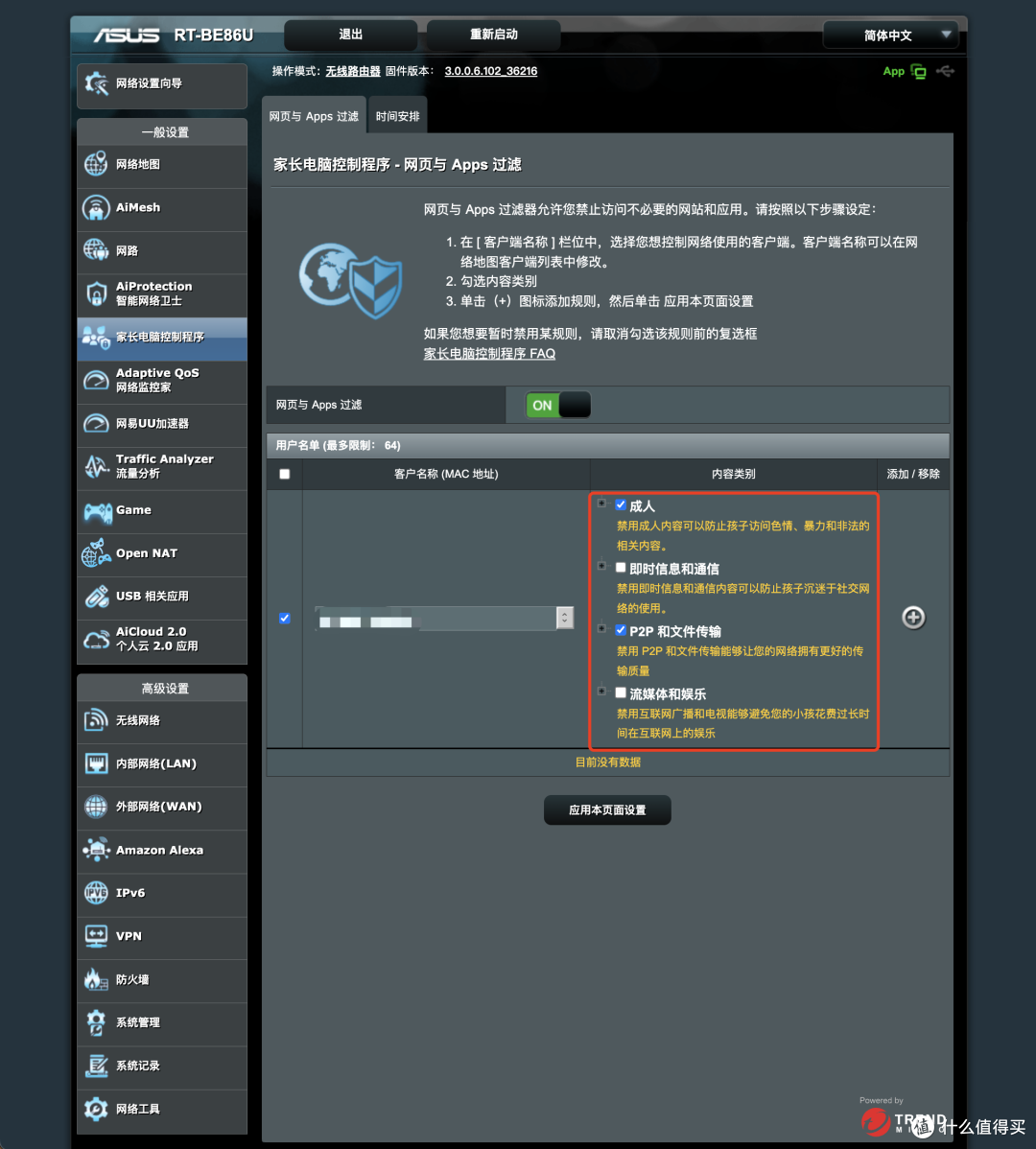Screen dimensions: 1036x1149
Task: Select the 高级设置 sidebar header
Action: (x=162, y=688)
